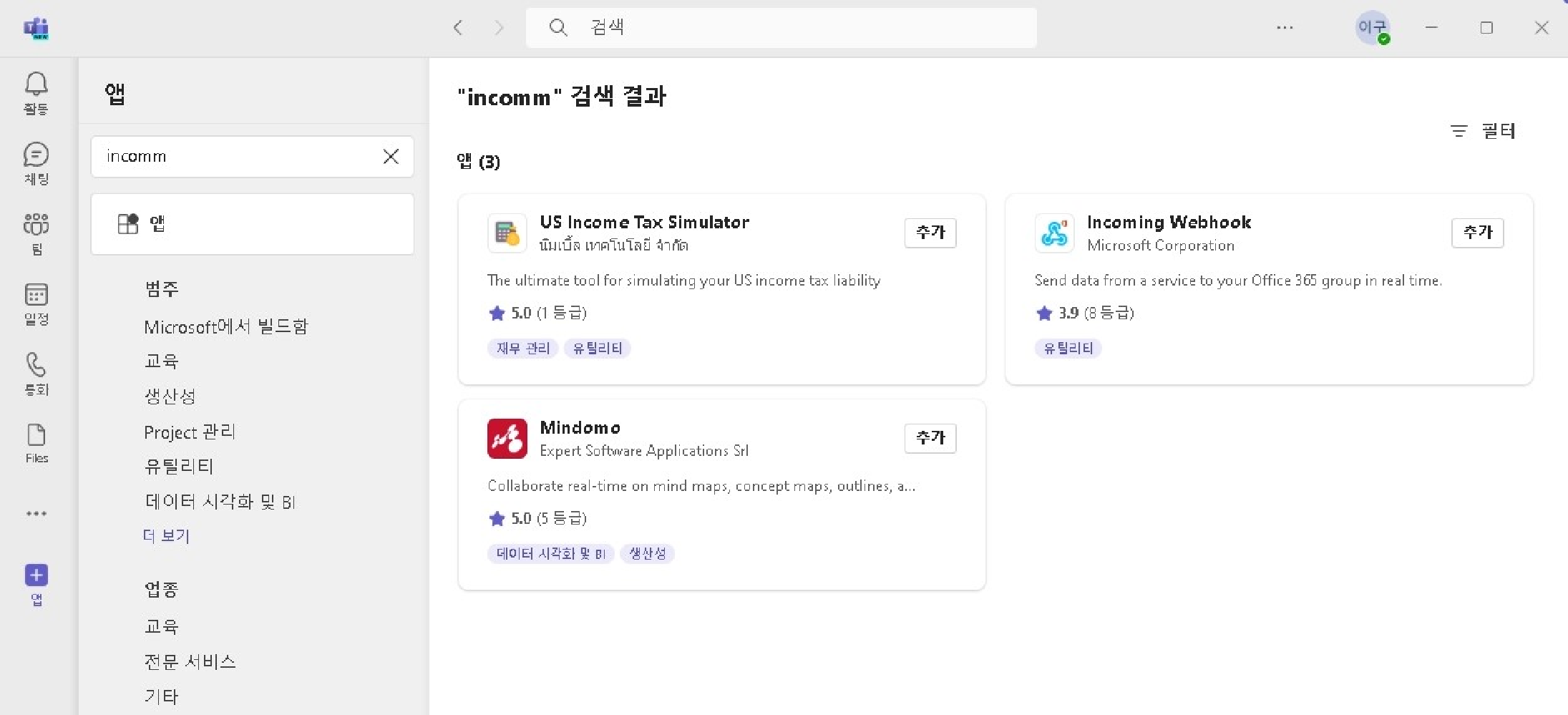This screenshot has height=715, width=1568.
Task: Select the 'Project 관리' category
Action: coord(190,432)
